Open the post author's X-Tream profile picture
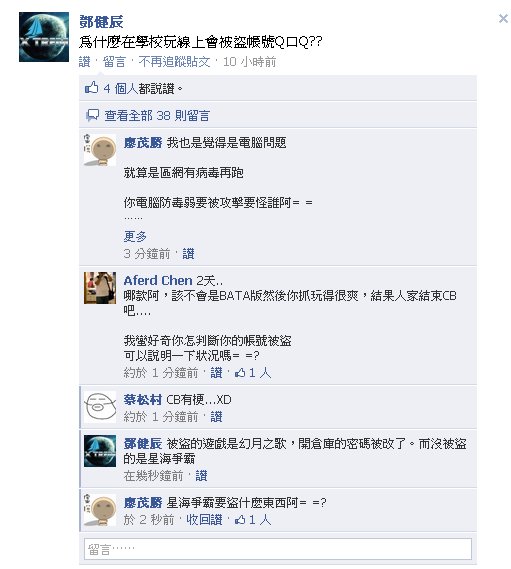This screenshot has height=569, width=511. pos(44,37)
